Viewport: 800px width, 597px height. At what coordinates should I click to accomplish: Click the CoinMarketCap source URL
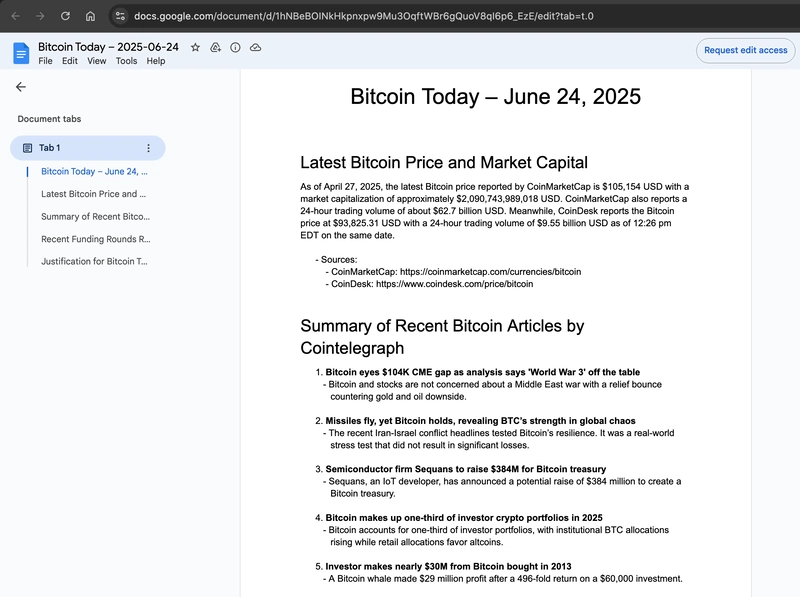click(x=490, y=272)
